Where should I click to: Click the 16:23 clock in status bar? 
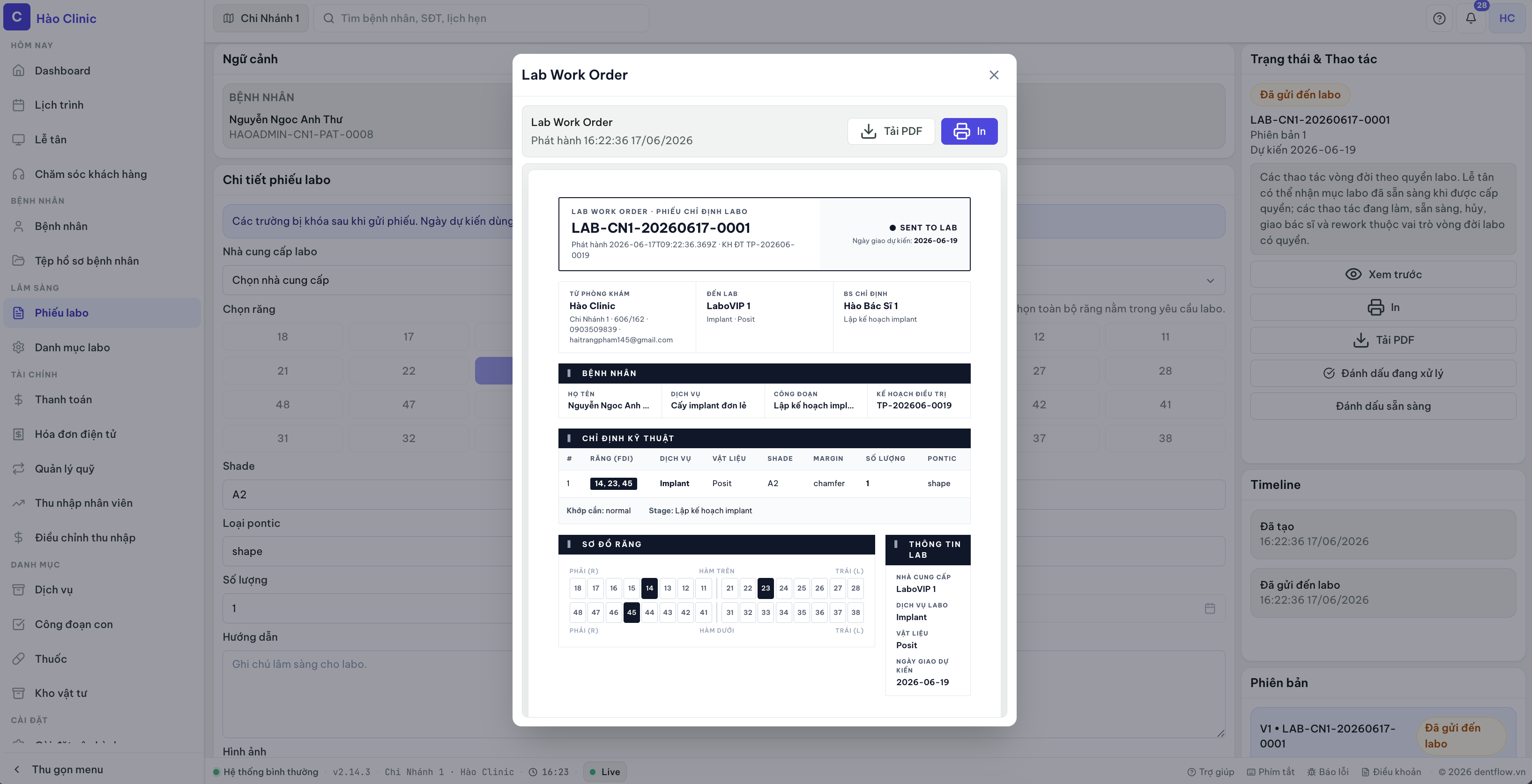(x=548, y=772)
